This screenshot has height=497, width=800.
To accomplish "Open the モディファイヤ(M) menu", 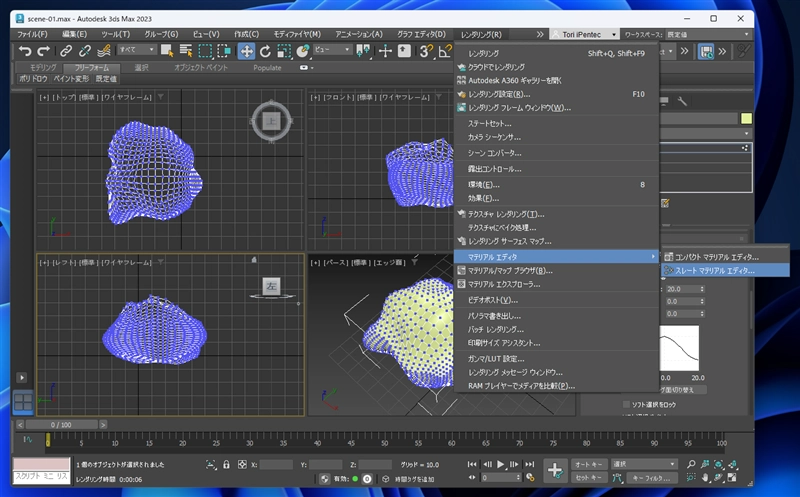I will point(297,34).
